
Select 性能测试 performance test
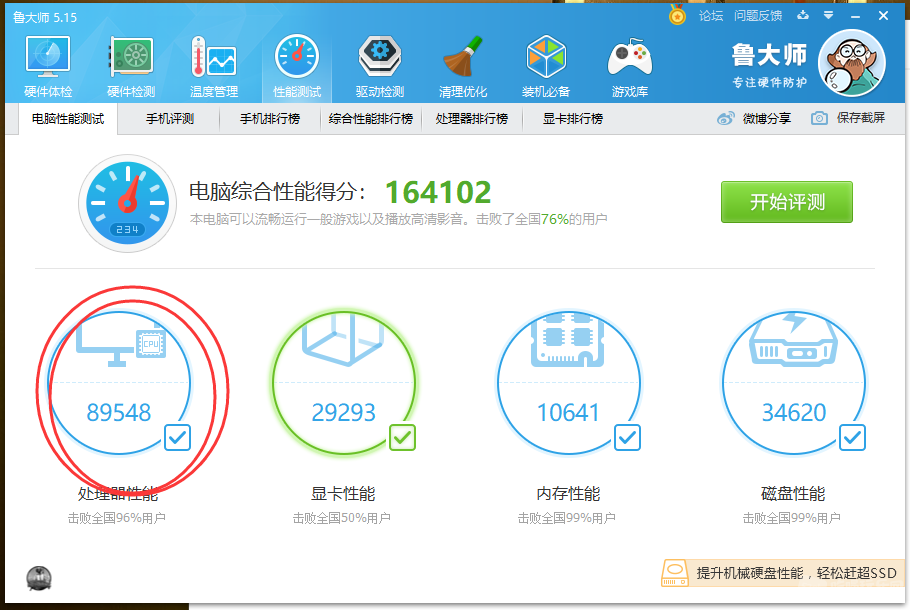pos(297,67)
